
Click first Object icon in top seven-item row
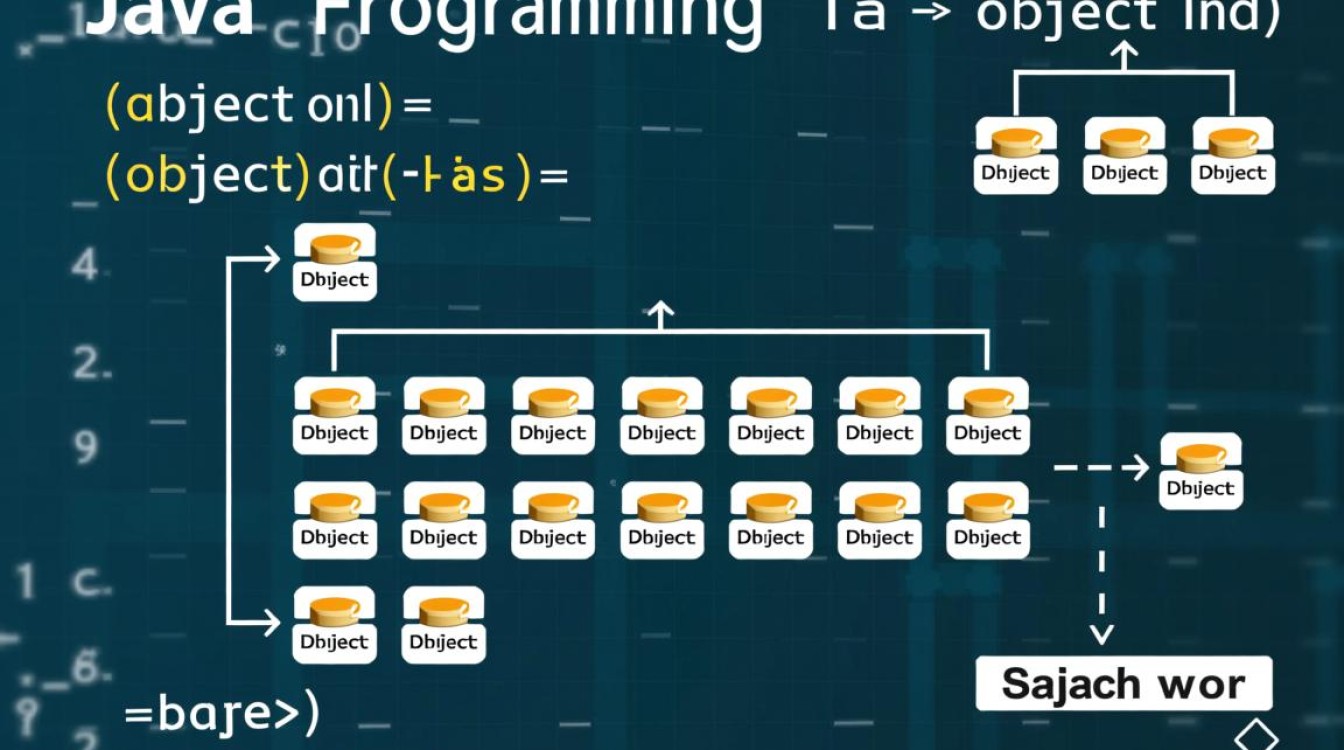(335, 415)
